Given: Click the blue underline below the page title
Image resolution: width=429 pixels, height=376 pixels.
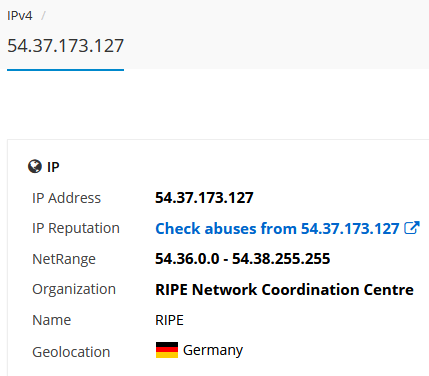Looking at the screenshot, I should 66,70.
